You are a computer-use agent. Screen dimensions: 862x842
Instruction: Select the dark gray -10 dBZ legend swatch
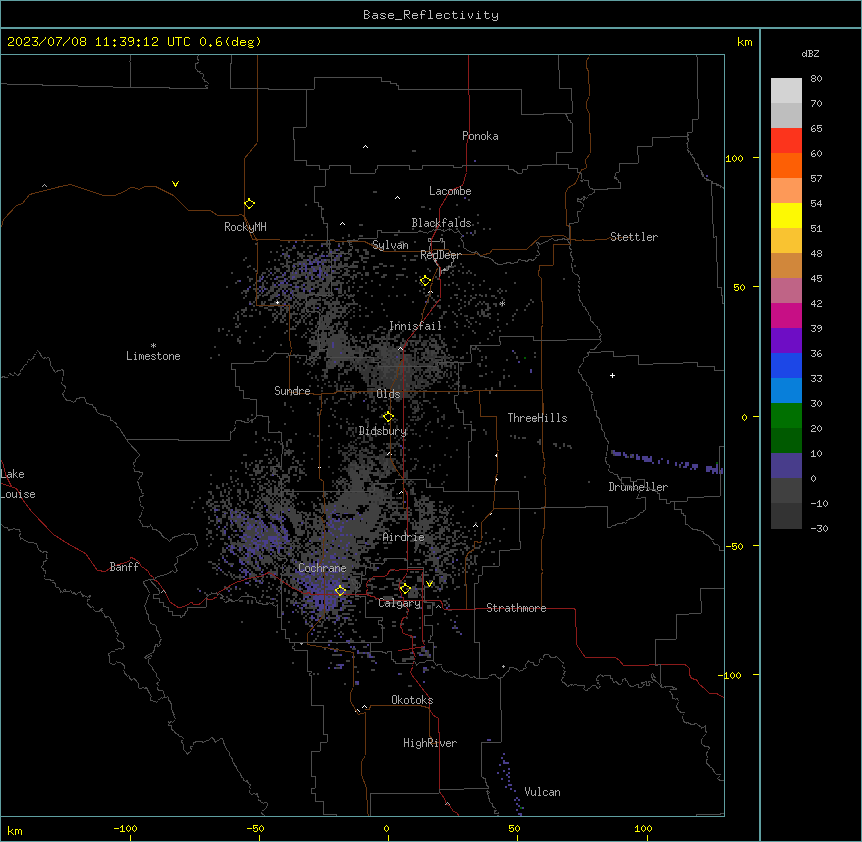pos(786,516)
